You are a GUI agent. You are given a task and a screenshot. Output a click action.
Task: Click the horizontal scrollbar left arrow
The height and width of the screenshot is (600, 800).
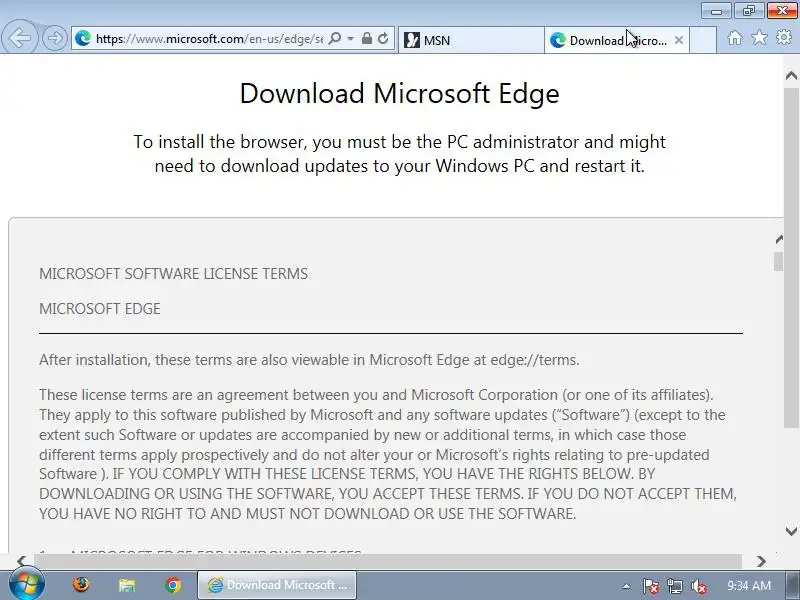coord(21,561)
